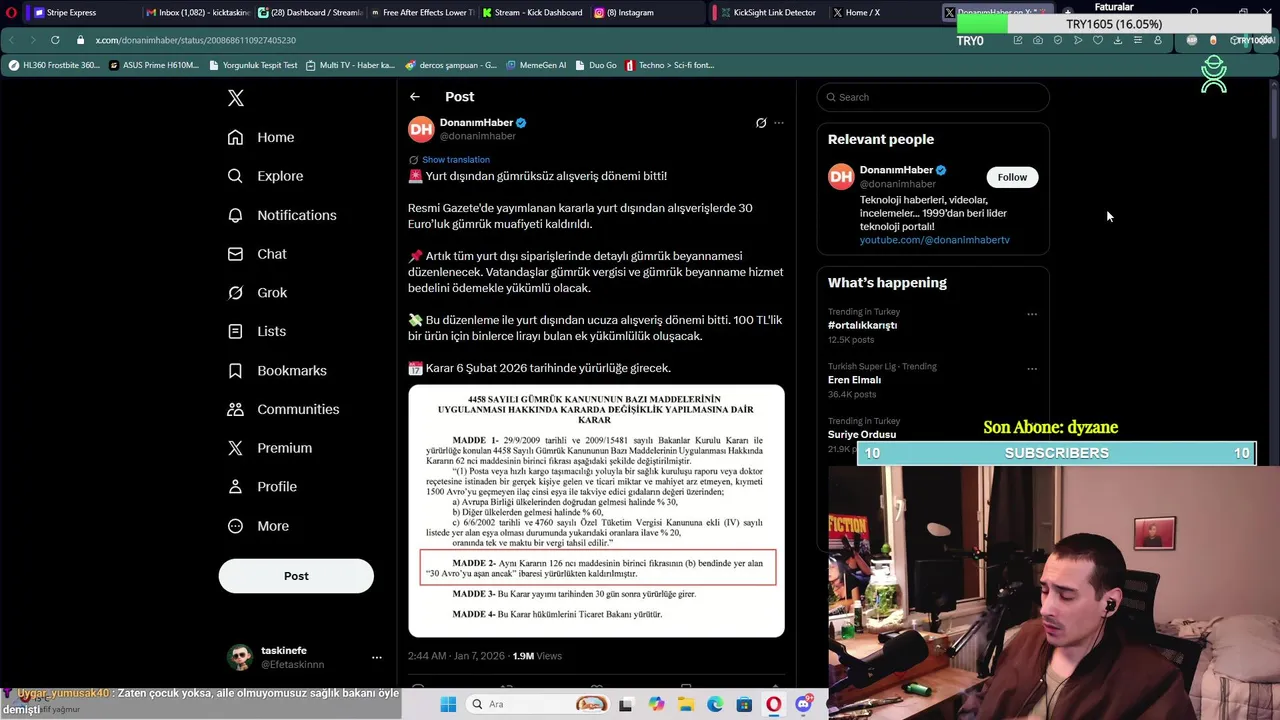The width and height of the screenshot is (1280, 720).
Task: Open the attached decree document image
Action: click(x=596, y=511)
